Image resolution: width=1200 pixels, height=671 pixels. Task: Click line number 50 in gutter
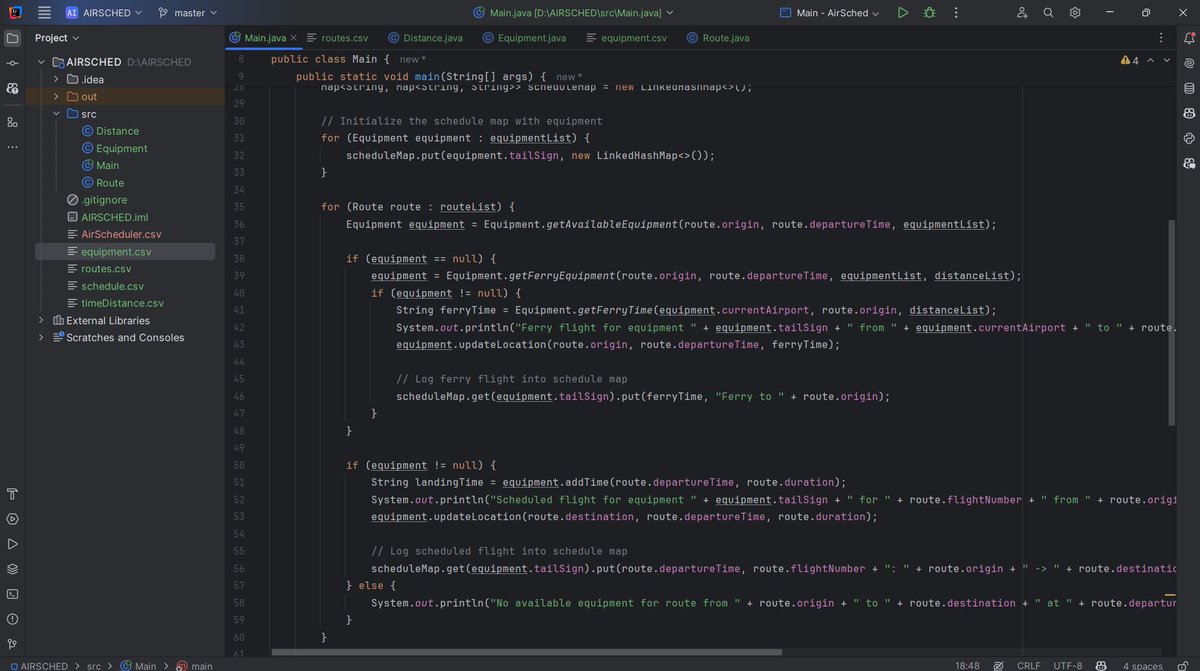[x=238, y=465]
